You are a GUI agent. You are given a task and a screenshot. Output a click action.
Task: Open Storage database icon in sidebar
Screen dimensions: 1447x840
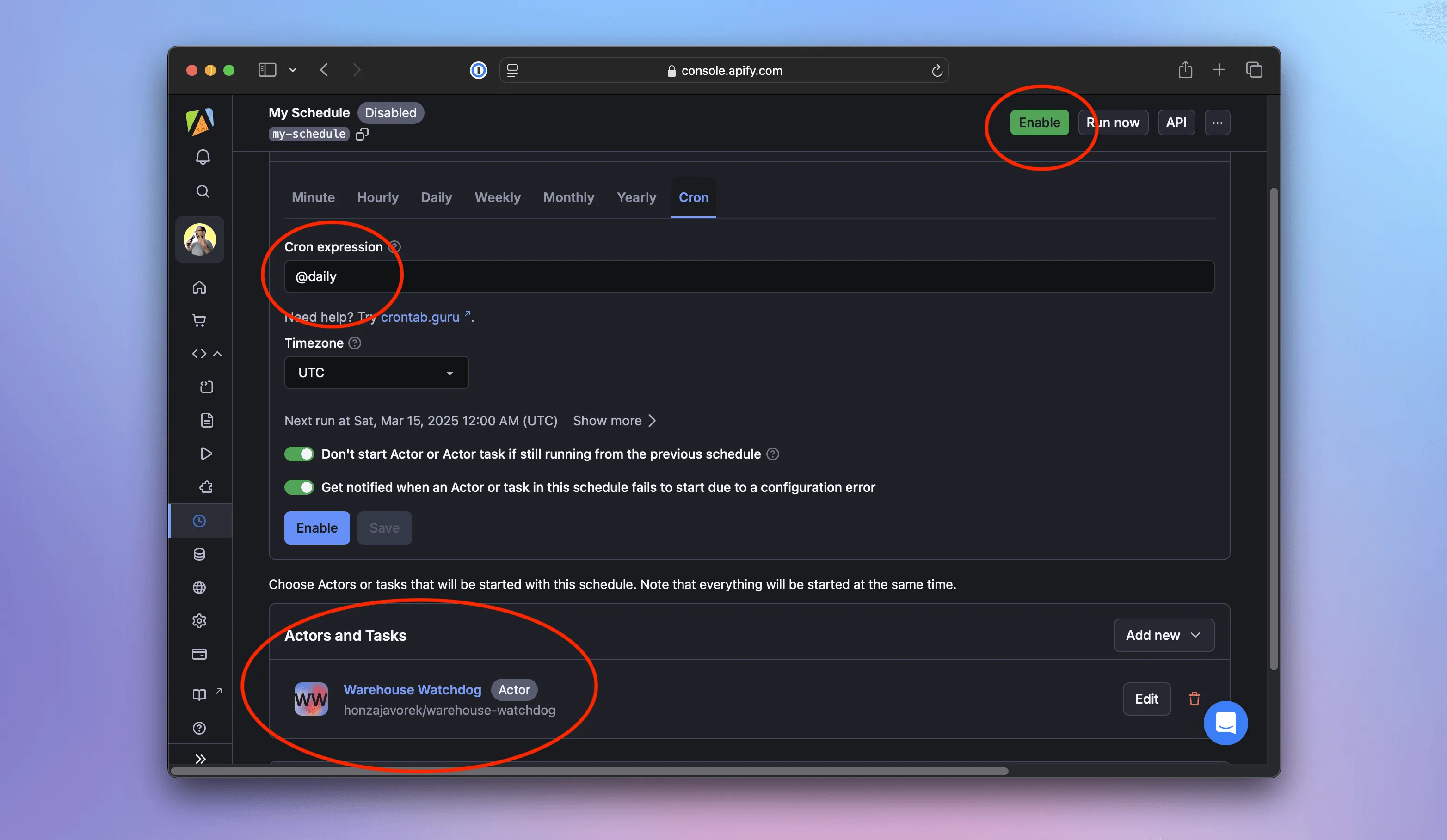tap(199, 554)
